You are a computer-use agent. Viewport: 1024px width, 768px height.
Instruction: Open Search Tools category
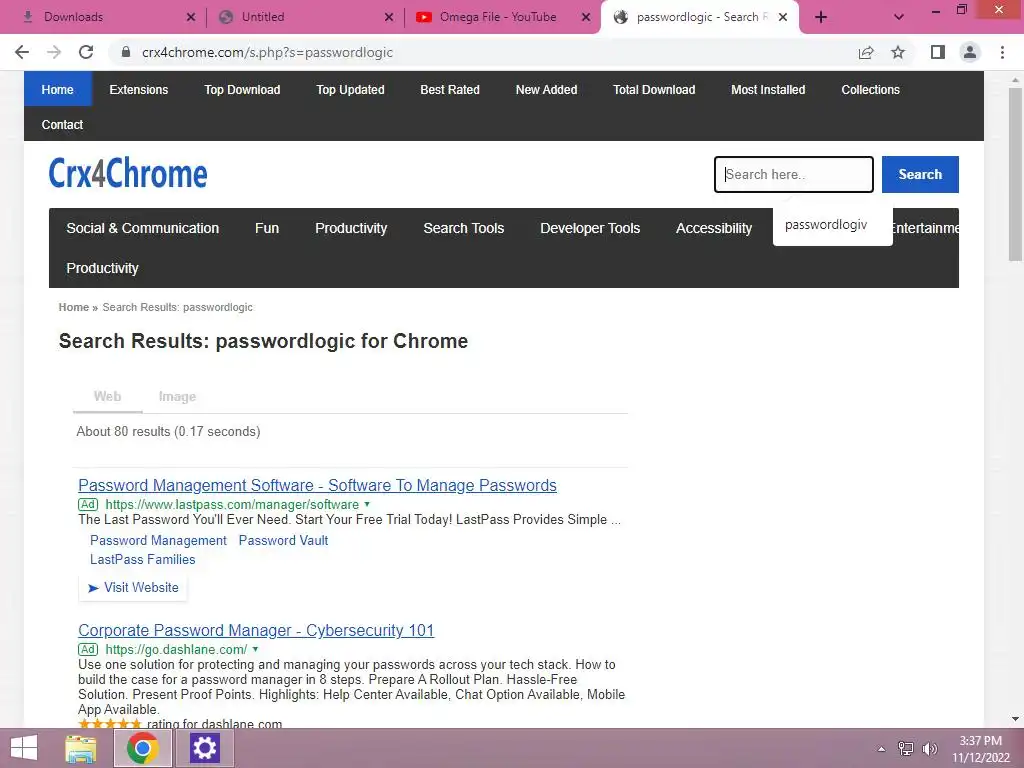[464, 228]
